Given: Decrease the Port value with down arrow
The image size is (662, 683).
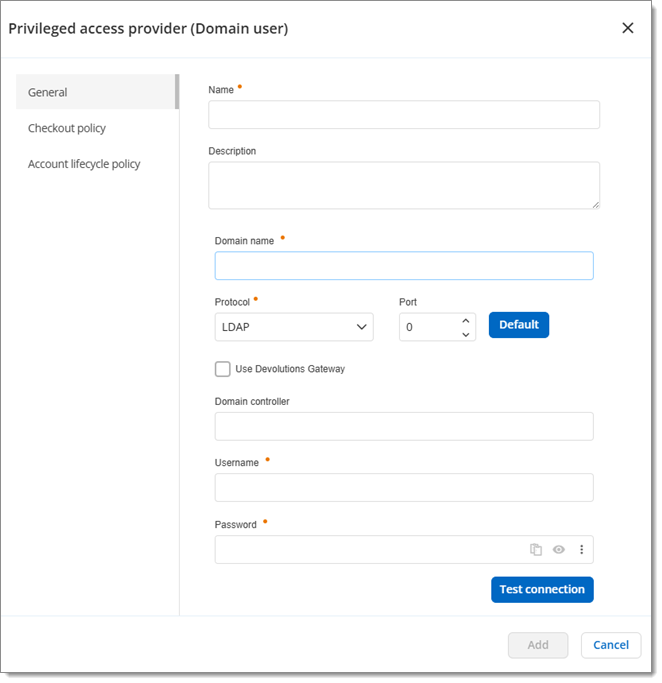Looking at the screenshot, I should [466, 335].
